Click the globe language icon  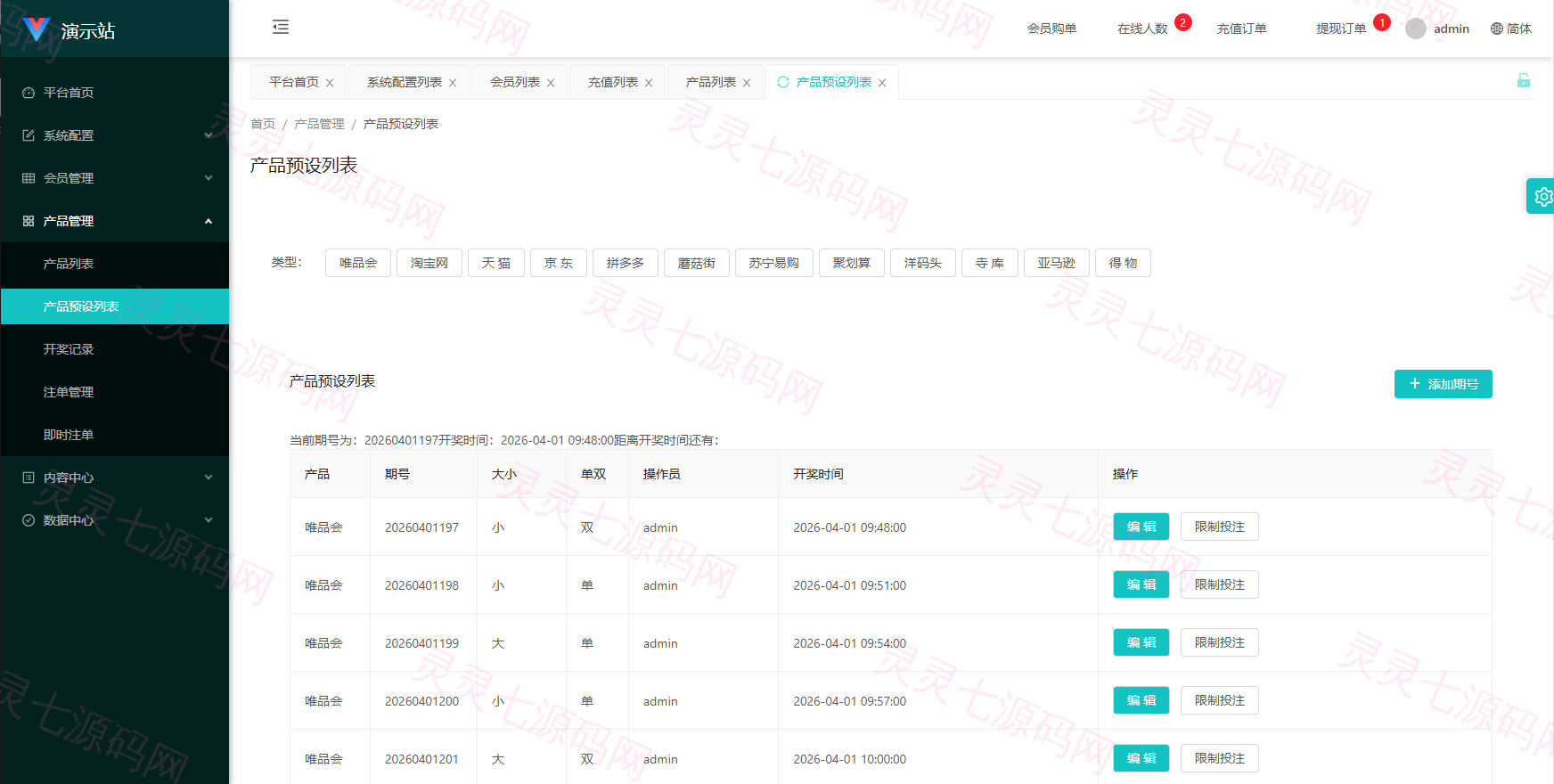pos(1497,29)
